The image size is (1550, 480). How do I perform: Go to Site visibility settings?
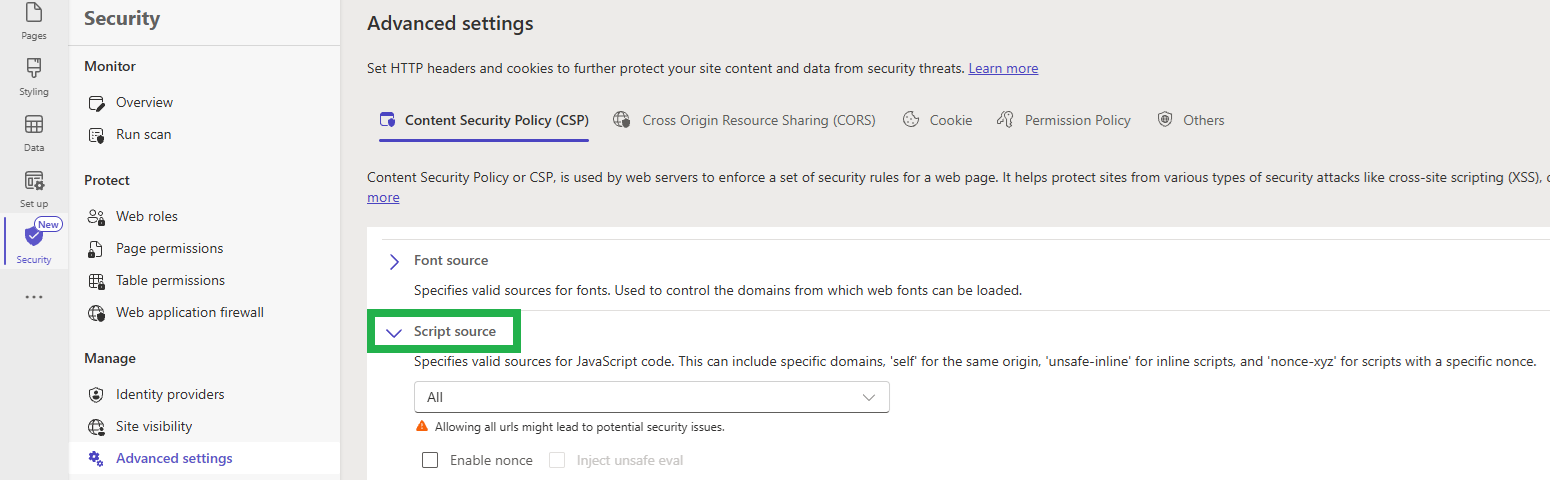click(154, 427)
